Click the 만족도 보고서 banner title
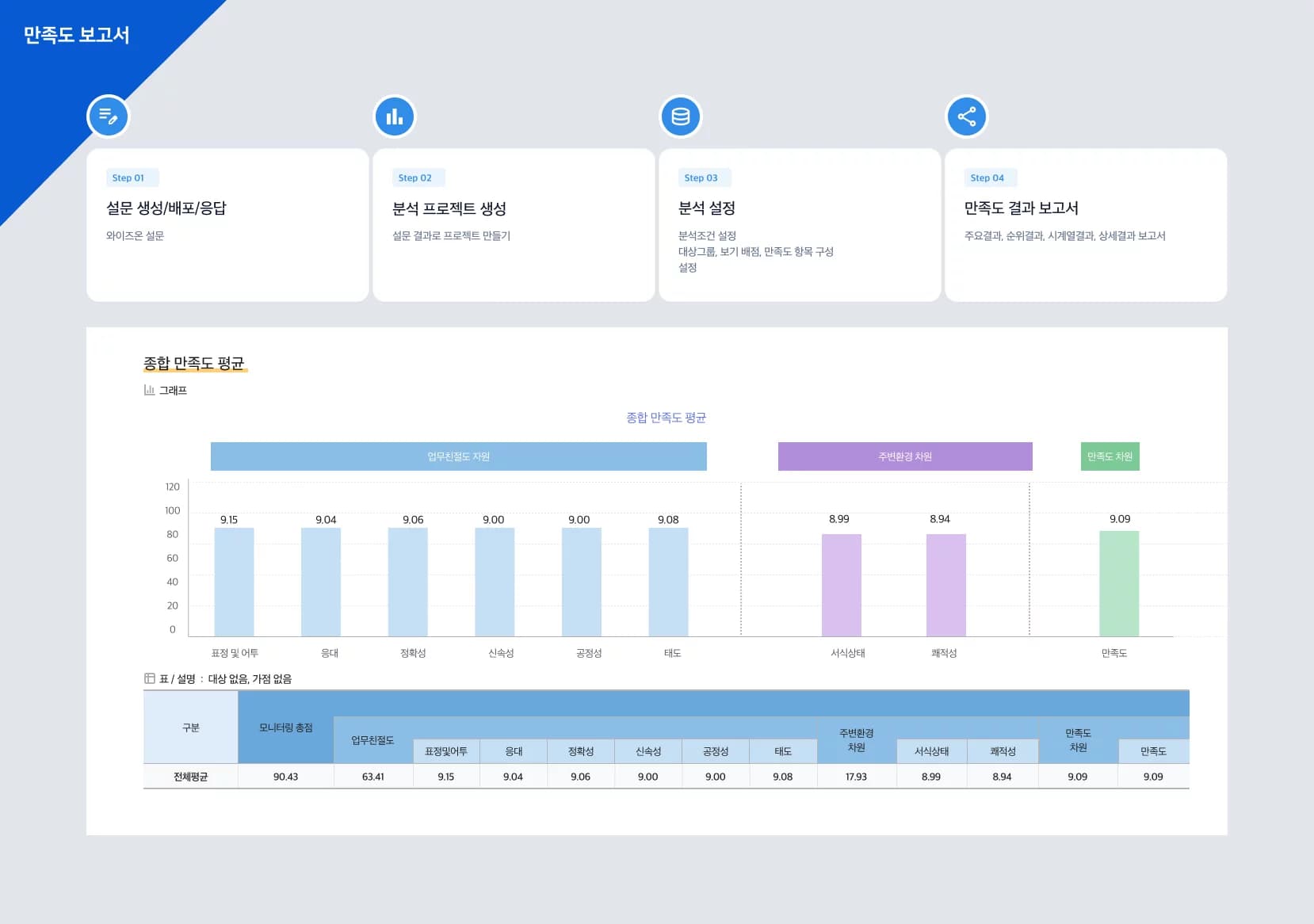Viewport: 1314px width, 924px height. tap(77, 35)
